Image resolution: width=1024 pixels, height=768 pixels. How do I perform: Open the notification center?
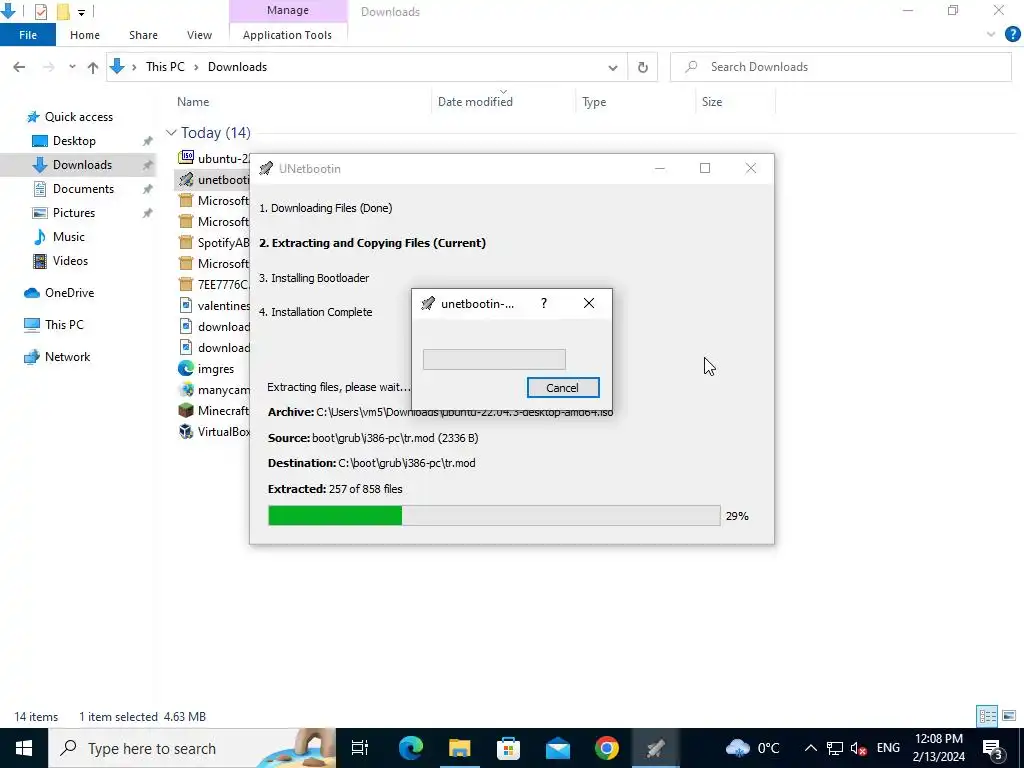pyautogui.click(x=993, y=748)
